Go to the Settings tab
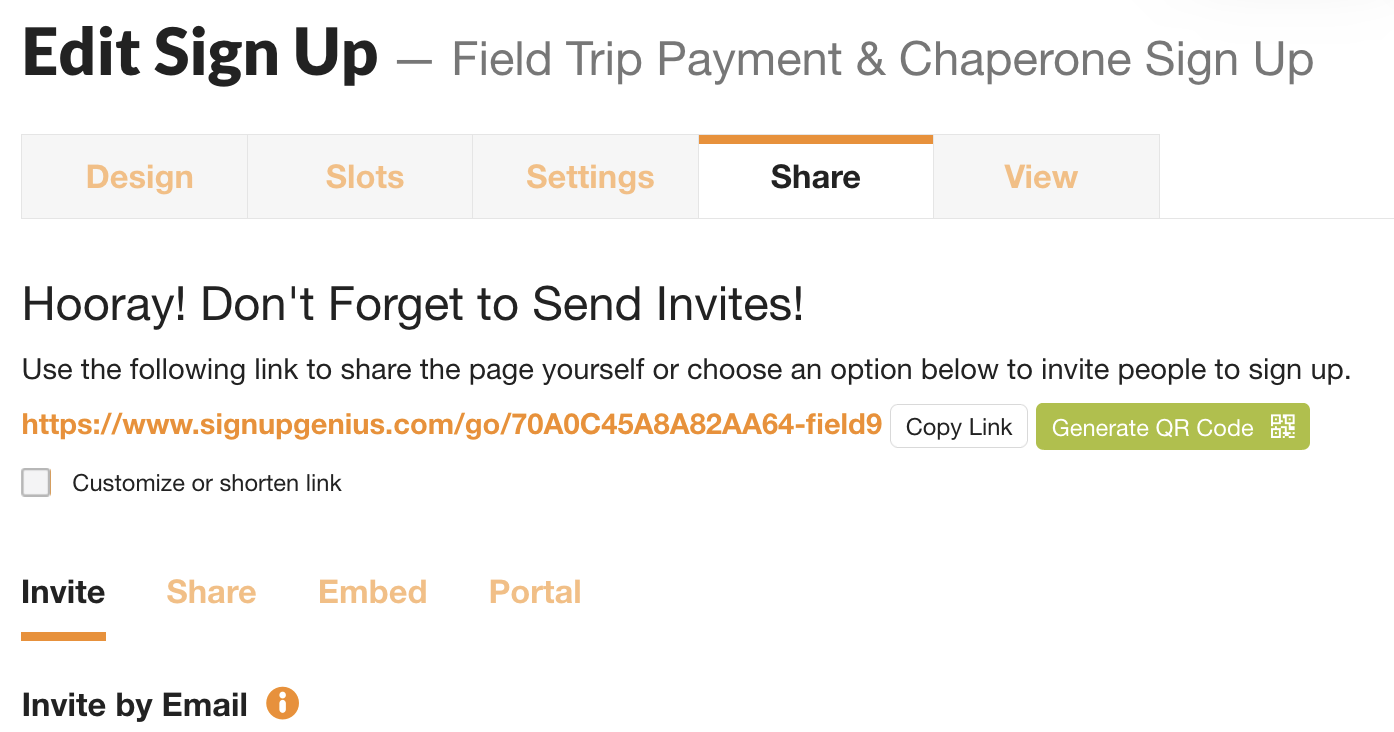 click(x=589, y=176)
